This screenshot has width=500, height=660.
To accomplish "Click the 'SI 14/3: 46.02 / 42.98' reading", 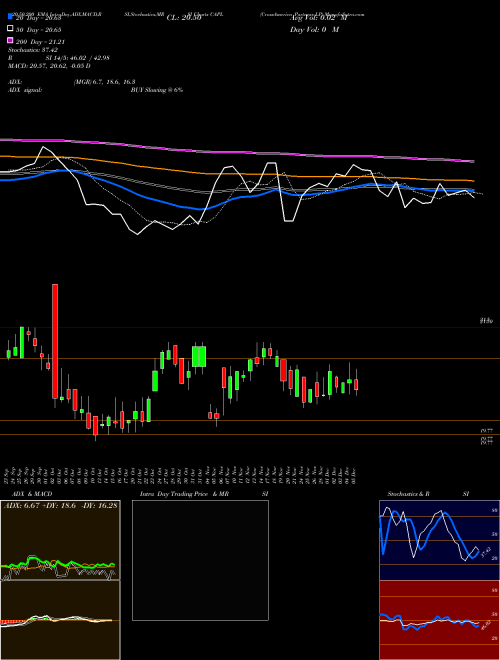I will pos(78,58).
